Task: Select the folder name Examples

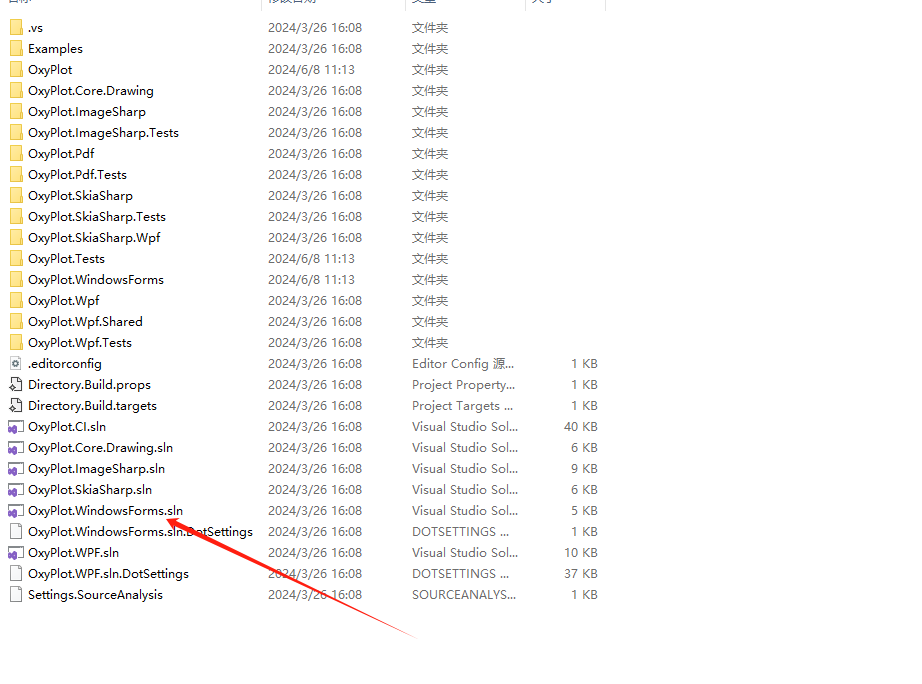Action: (55, 49)
